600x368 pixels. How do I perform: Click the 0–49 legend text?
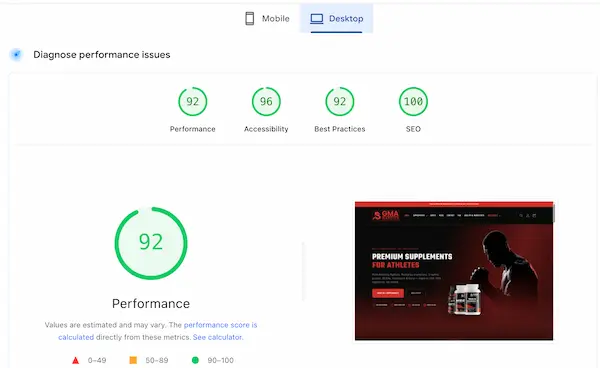click(97, 360)
